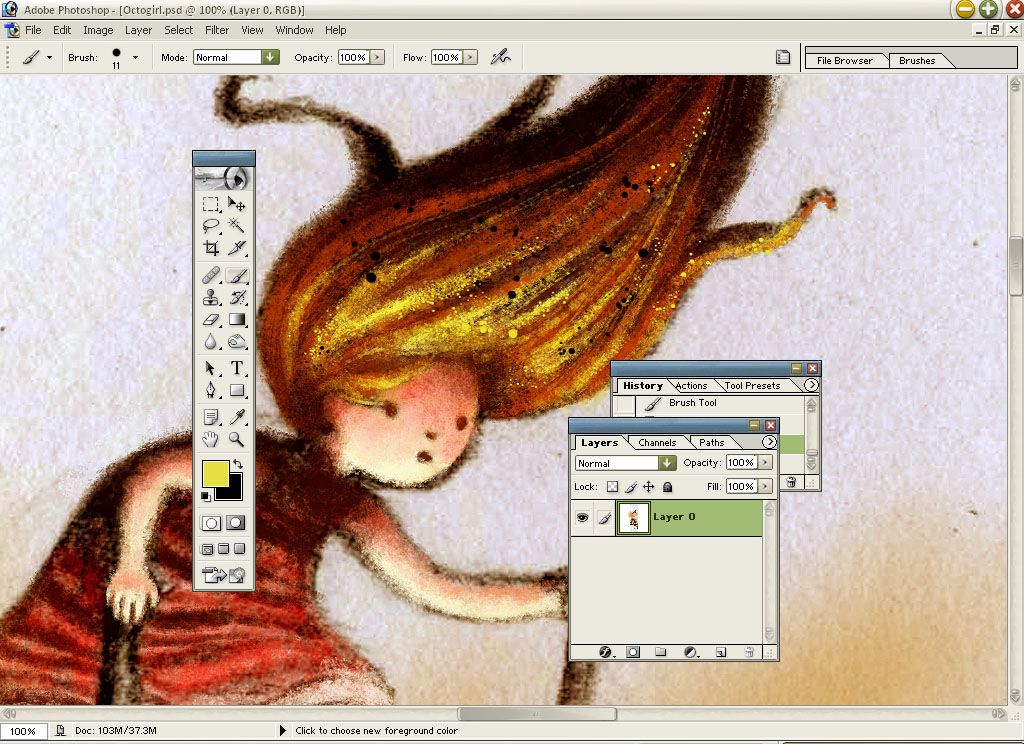Select the History Brush tool
This screenshot has width=1024, height=744.
coord(236,298)
